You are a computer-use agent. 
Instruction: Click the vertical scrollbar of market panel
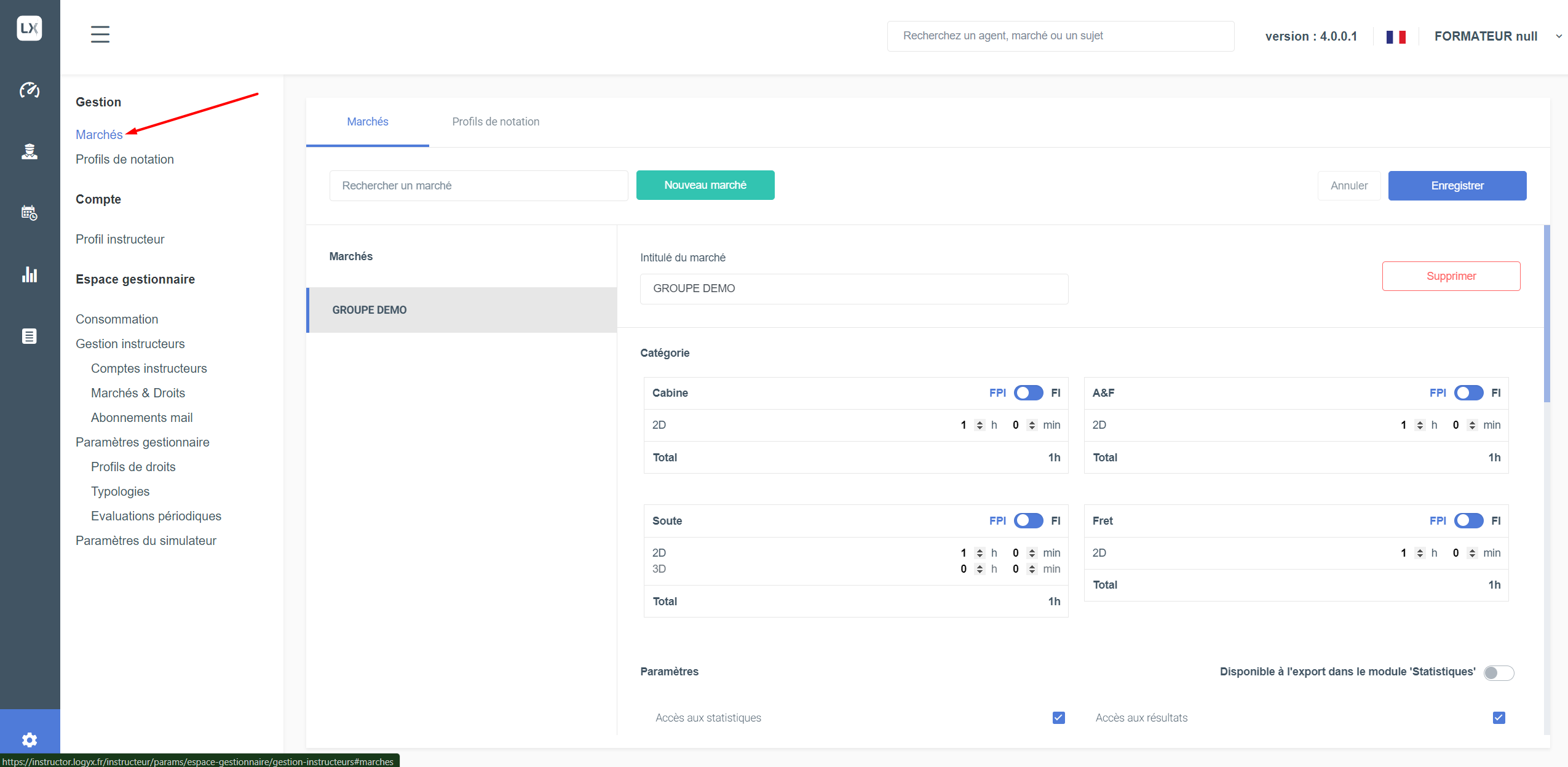[1546, 314]
